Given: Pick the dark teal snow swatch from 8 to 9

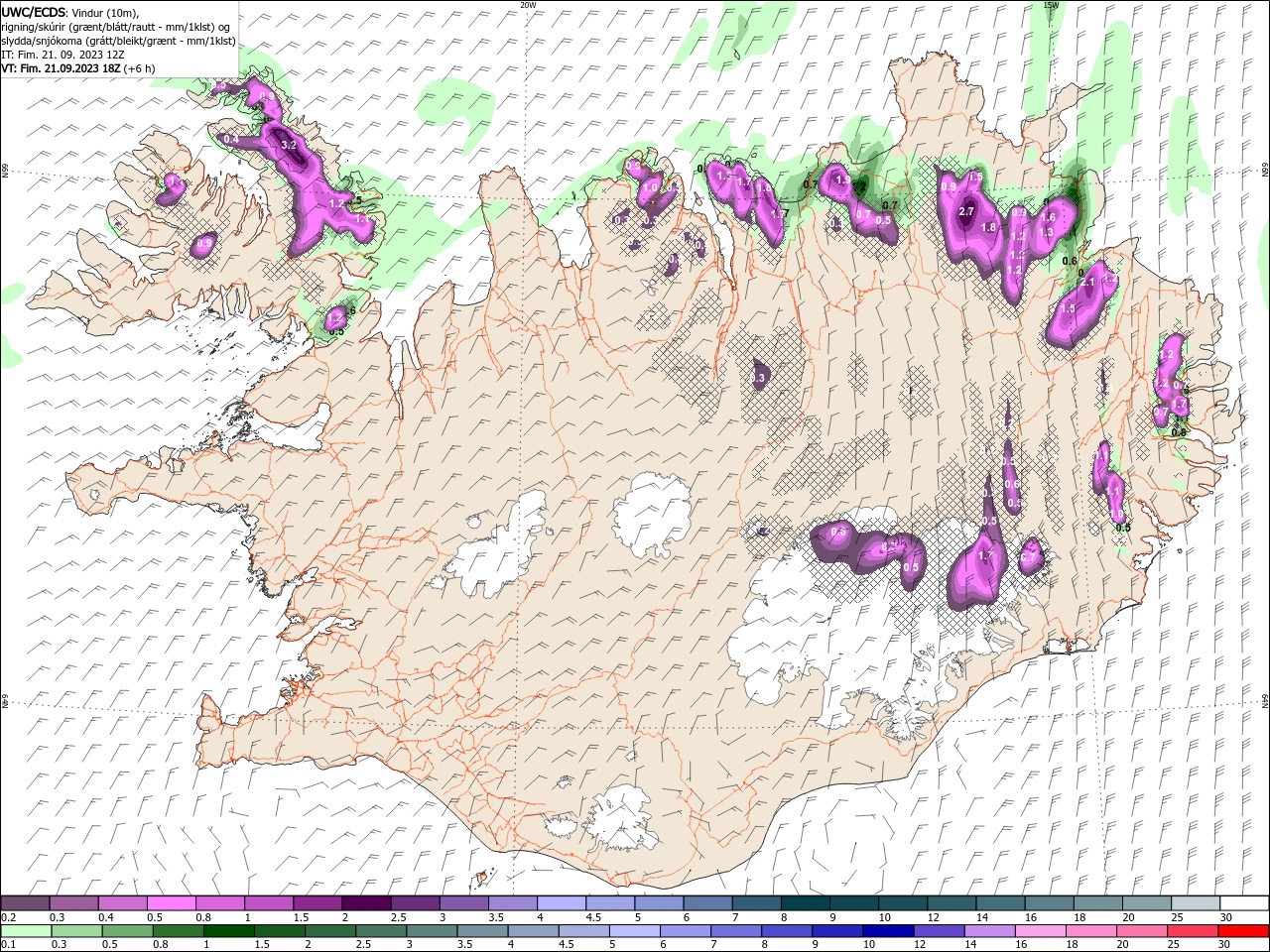Looking at the screenshot, I should (x=805, y=902).
